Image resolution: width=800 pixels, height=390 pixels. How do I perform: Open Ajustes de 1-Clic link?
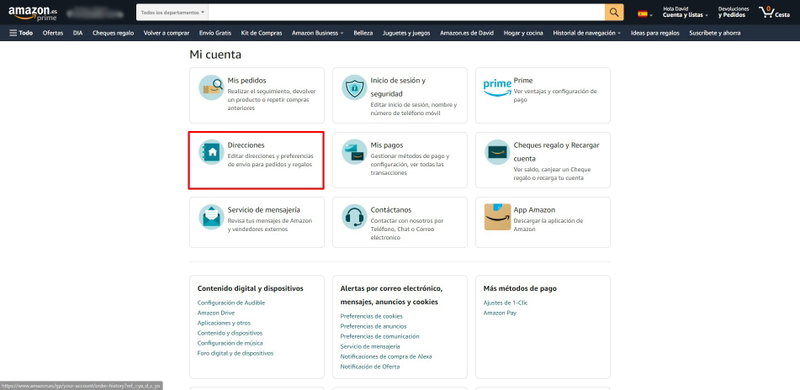[506, 303]
